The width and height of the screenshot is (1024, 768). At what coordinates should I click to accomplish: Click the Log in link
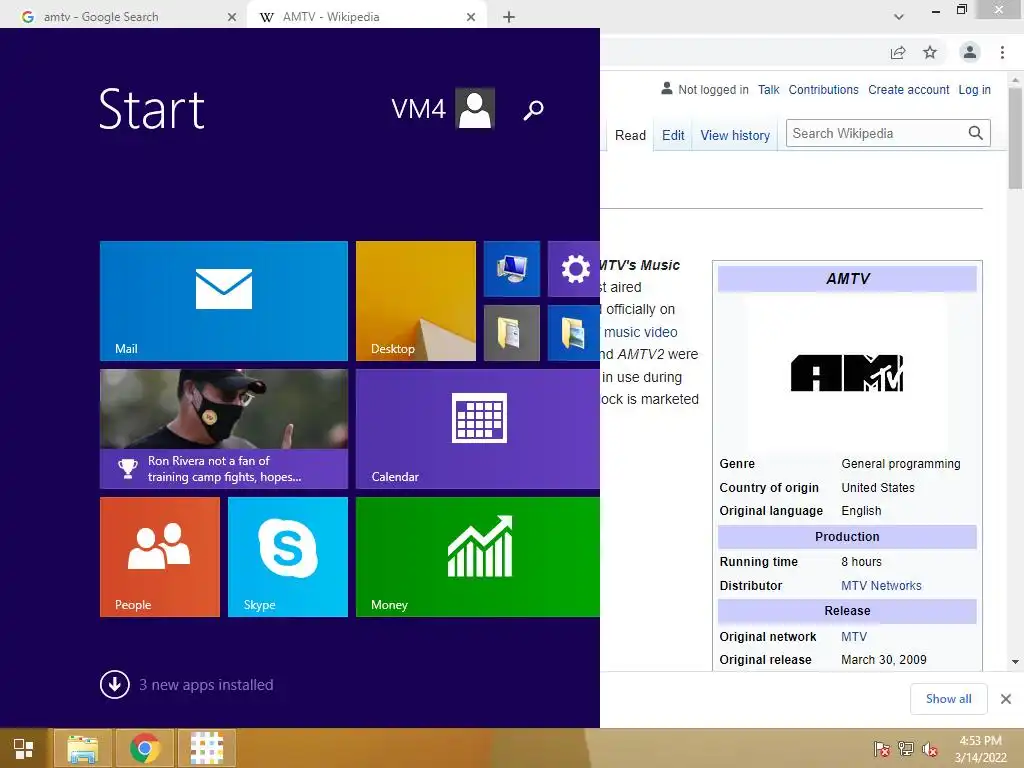(974, 89)
